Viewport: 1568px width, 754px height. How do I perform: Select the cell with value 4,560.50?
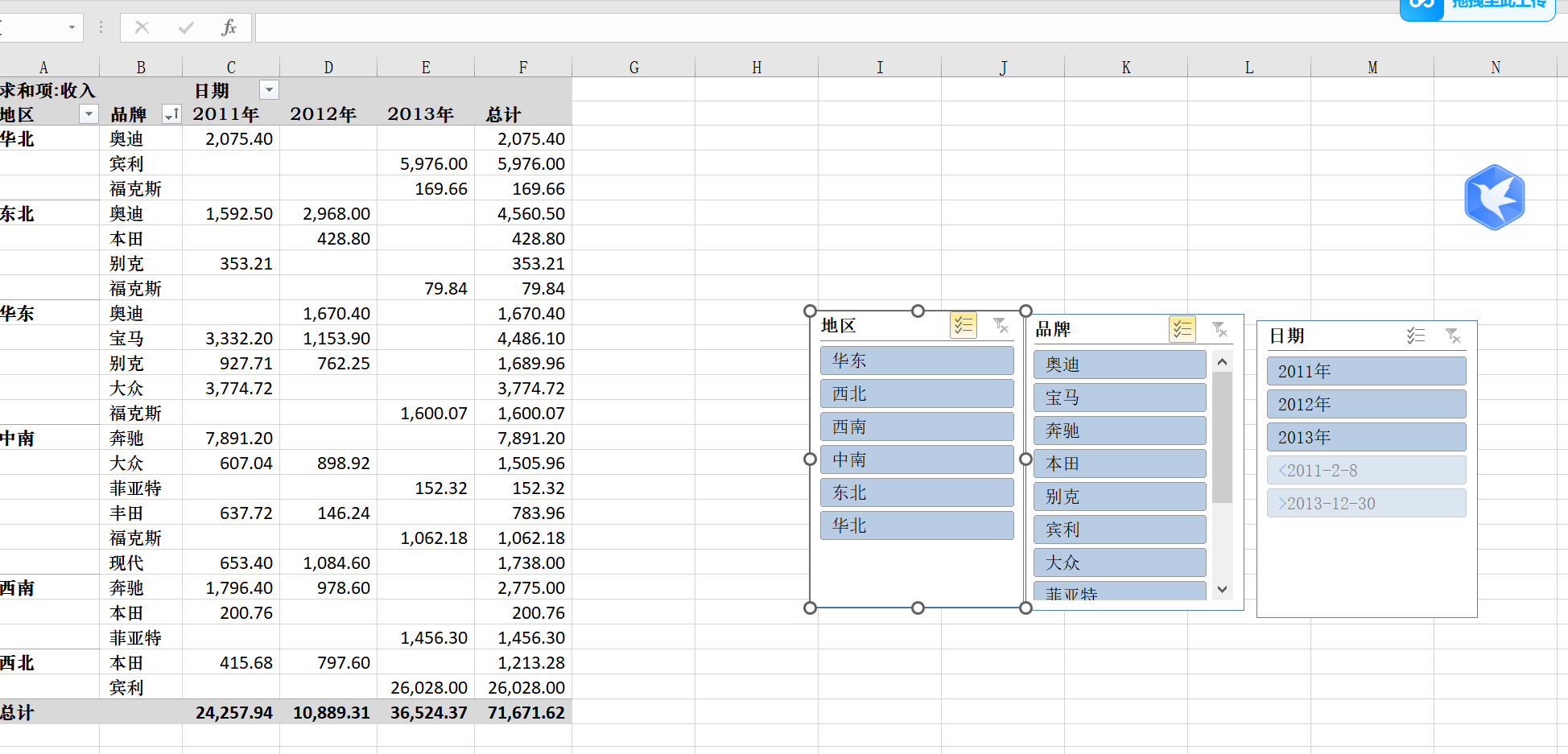pyautogui.click(x=523, y=213)
